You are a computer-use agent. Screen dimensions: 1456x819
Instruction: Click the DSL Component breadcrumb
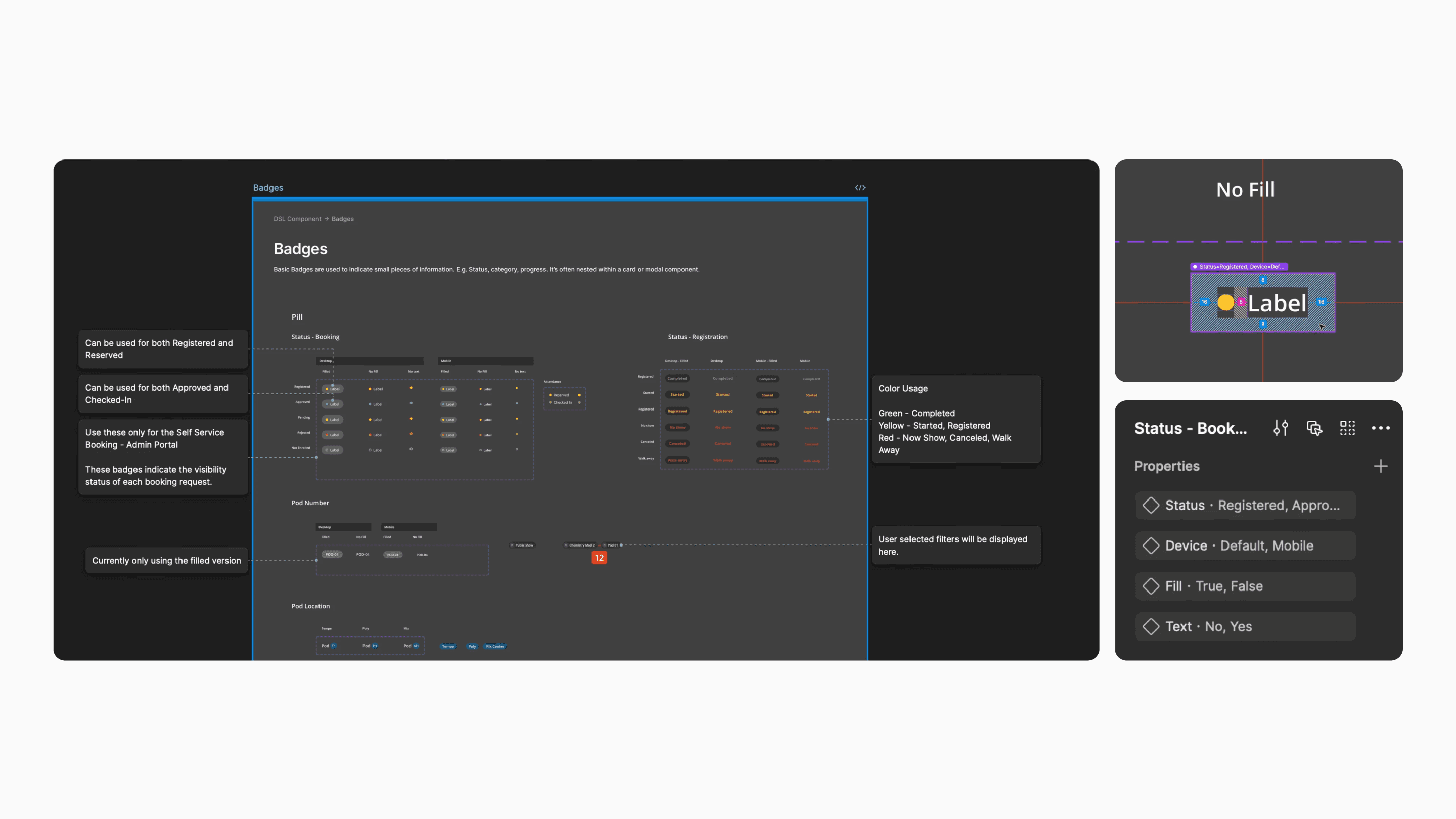click(297, 219)
